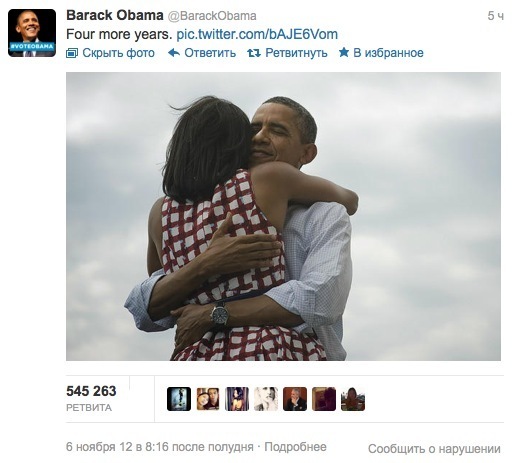Screen dimensions: 513x463
Task: Open the pic.twitter.com/bAJE6Vom link
Action: [x=257, y=34]
